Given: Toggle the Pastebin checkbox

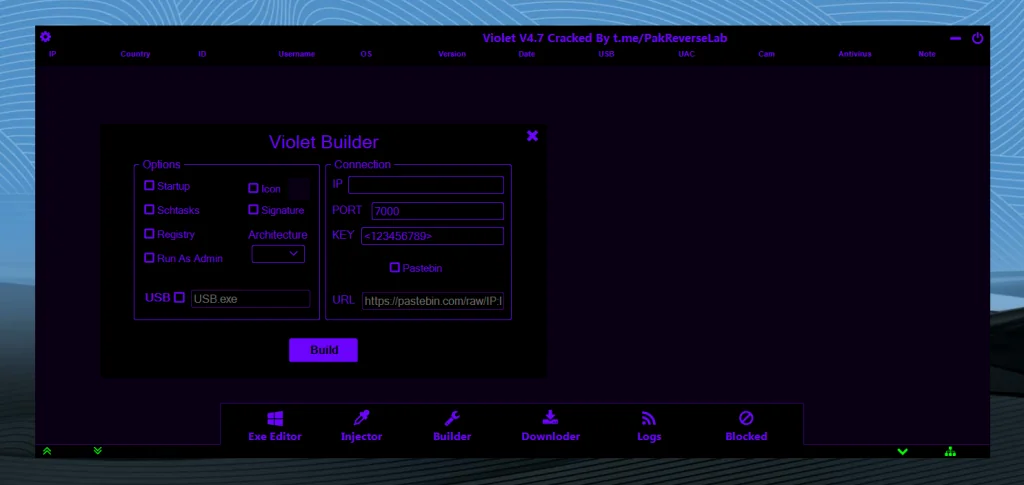Looking at the screenshot, I should click(395, 268).
